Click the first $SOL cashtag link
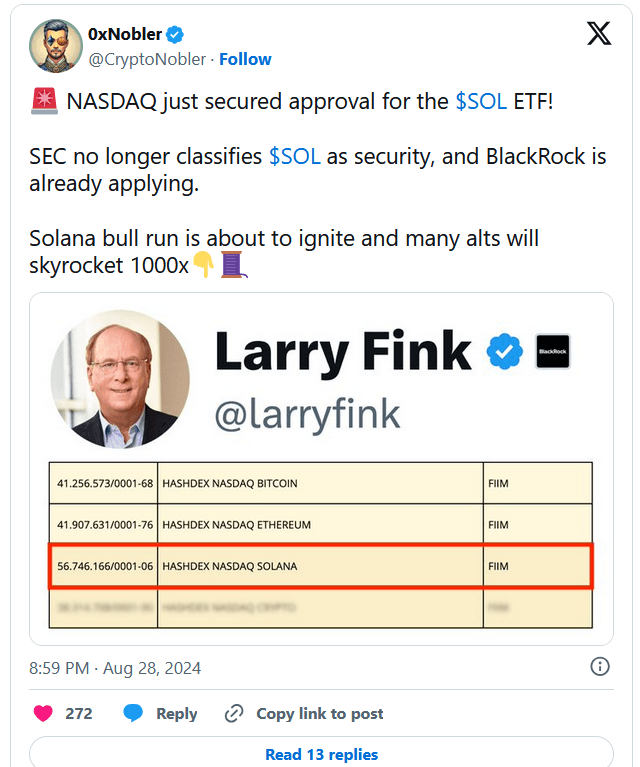Viewport: 640px width, 767px height. pyautogui.click(x=481, y=101)
